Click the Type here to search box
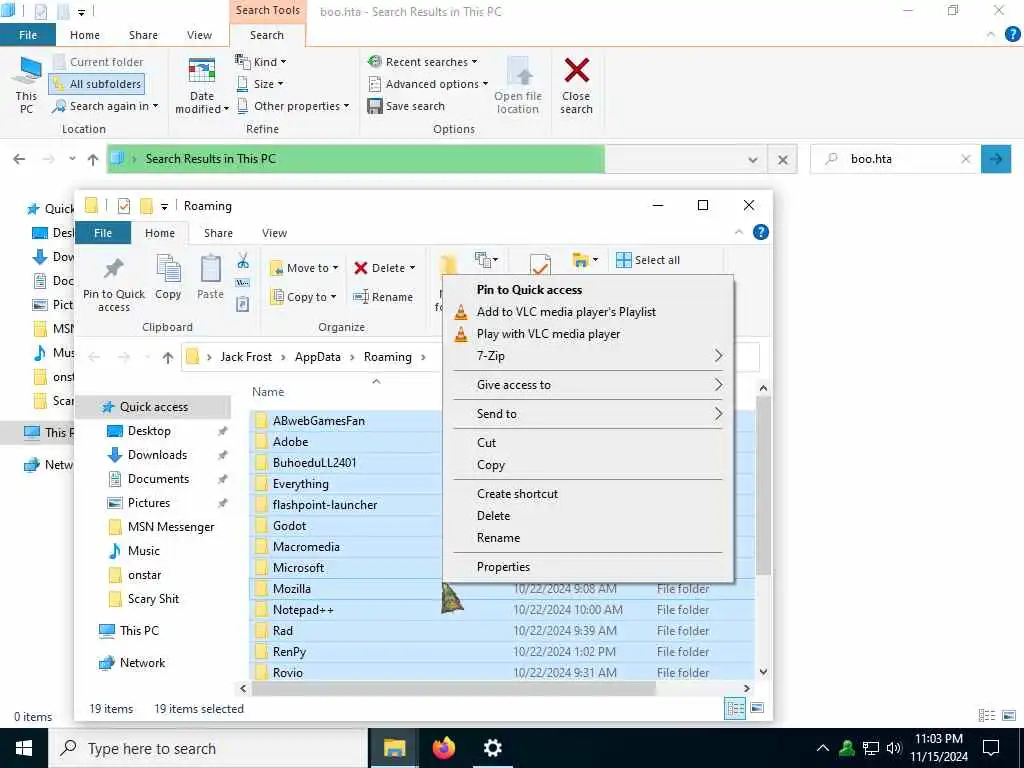Screen dimensions: 1024x768 coord(208,748)
